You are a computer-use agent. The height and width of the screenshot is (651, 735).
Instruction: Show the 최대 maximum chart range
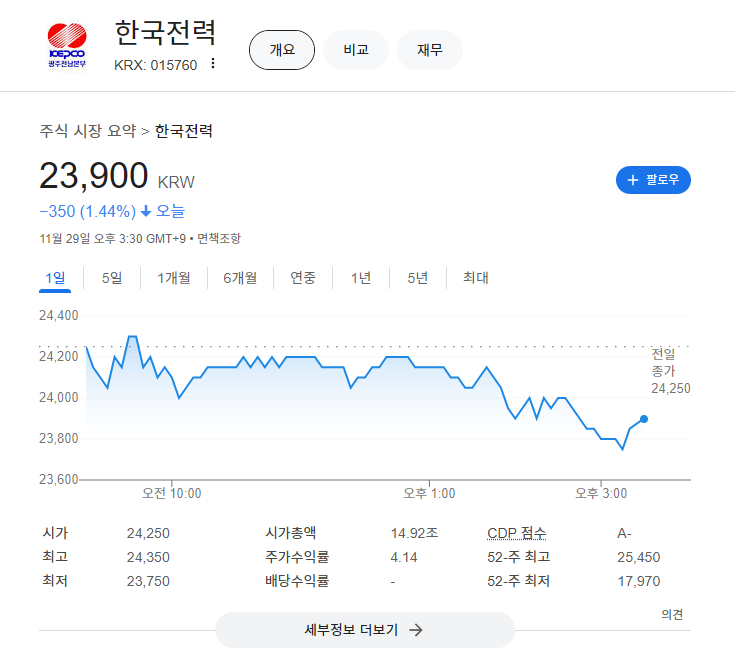tap(476, 278)
